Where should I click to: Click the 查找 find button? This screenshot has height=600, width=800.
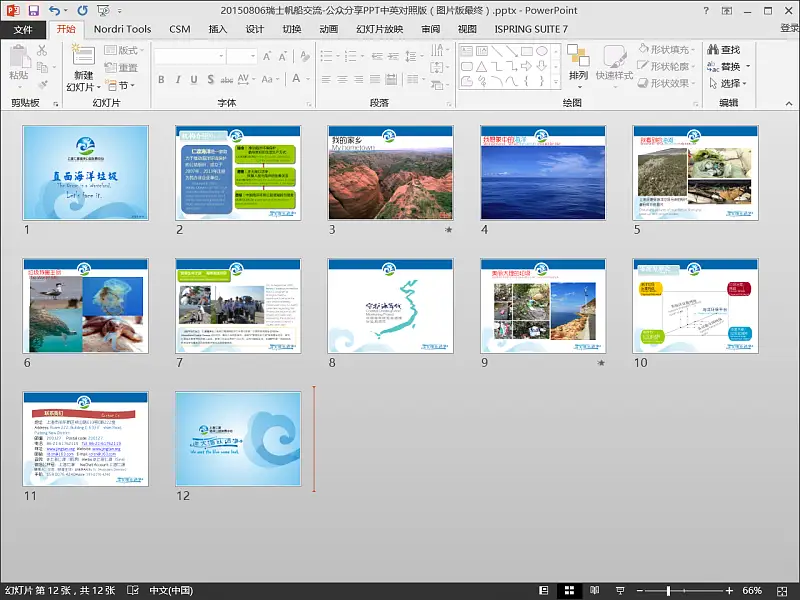coord(724,49)
